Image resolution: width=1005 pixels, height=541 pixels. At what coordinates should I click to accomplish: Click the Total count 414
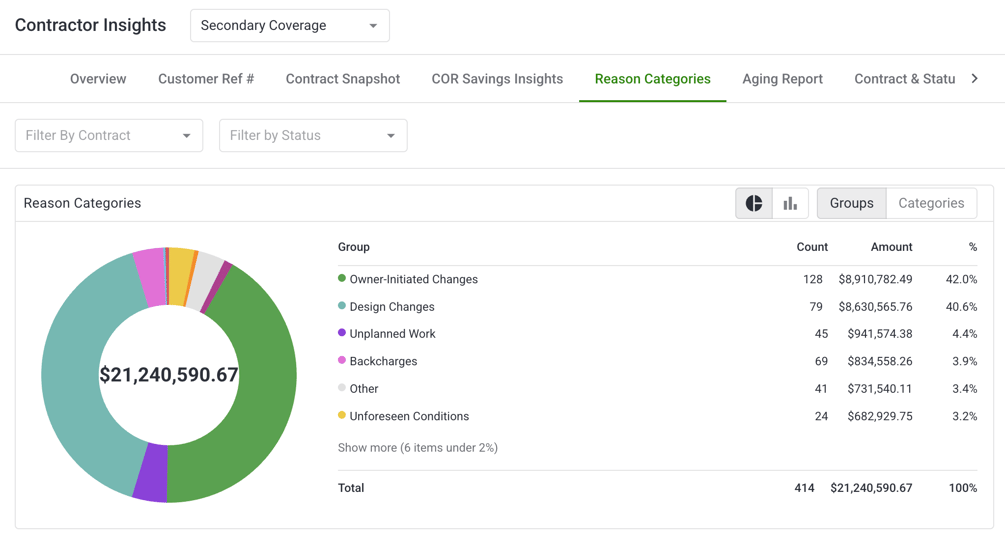pyautogui.click(x=804, y=488)
